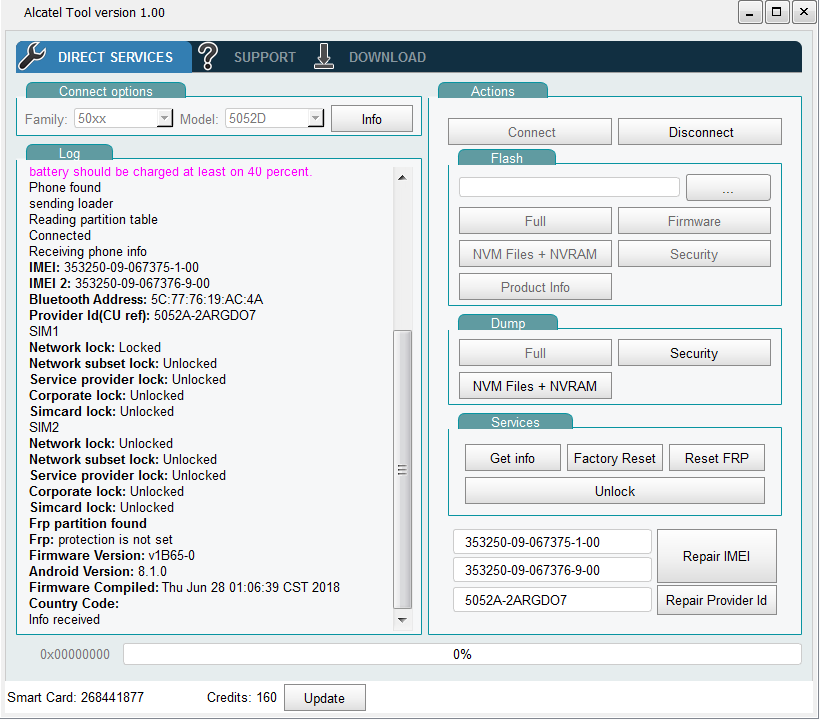Minimize the Alcatel Tool window
This screenshot has height=720, width=820.
[750, 13]
